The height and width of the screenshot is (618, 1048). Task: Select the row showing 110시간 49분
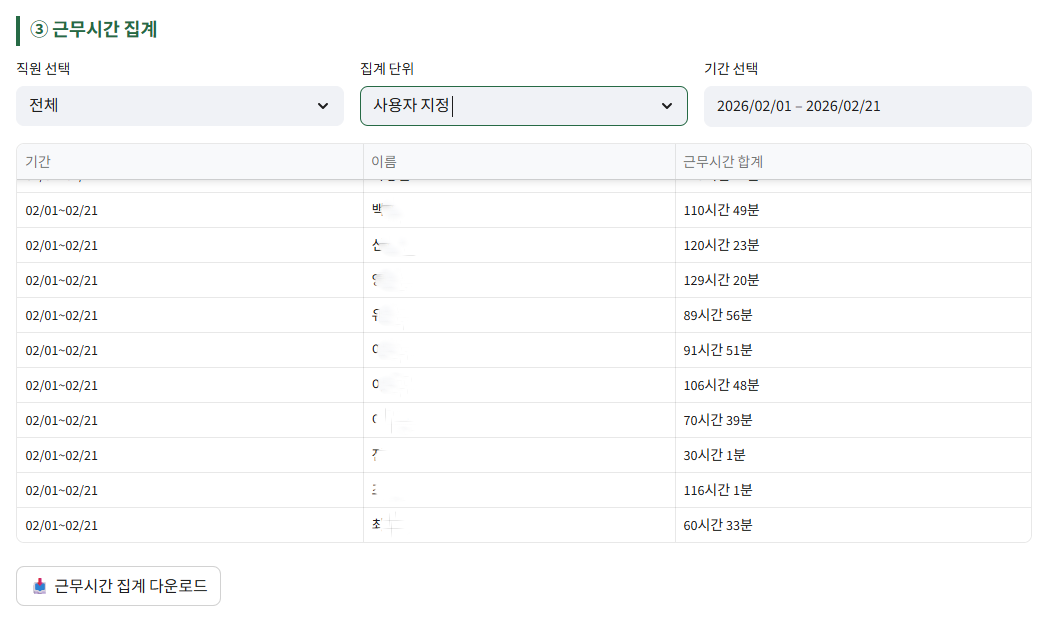(x=524, y=209)
